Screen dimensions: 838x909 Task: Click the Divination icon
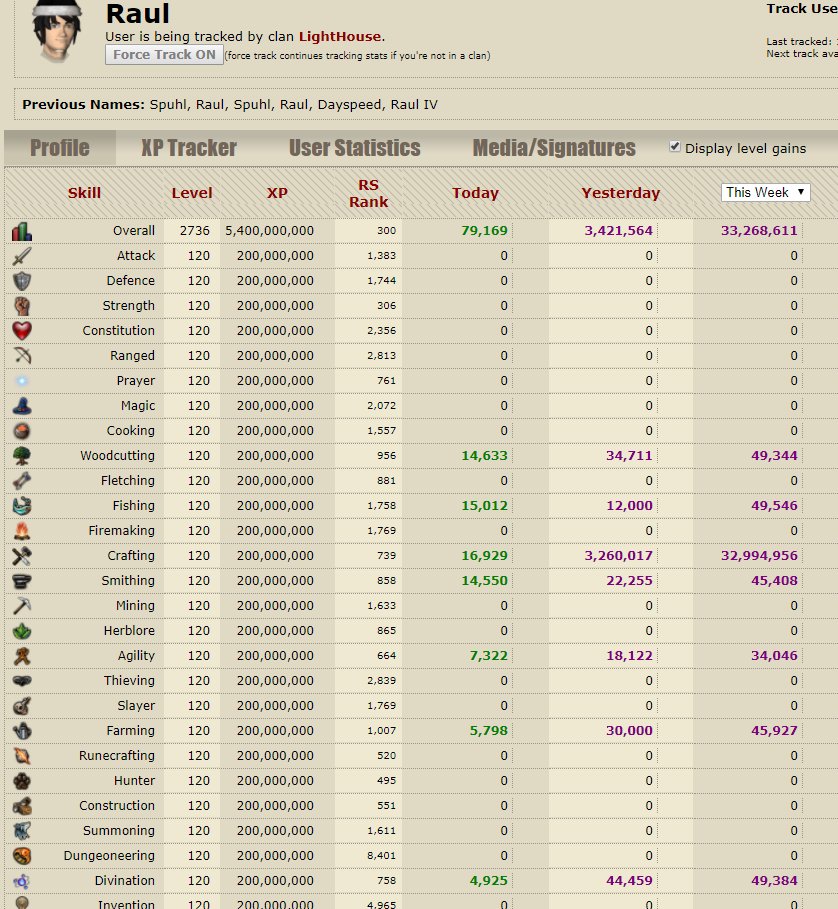(x=22, y=881)
